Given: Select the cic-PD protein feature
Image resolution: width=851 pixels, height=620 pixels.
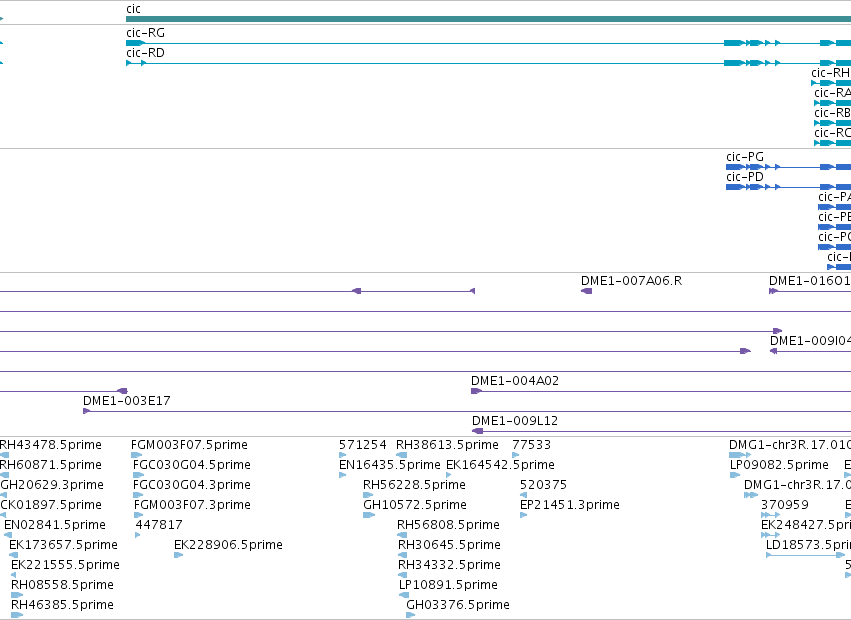Looking at the screenshot, I should tap(789, 187).
